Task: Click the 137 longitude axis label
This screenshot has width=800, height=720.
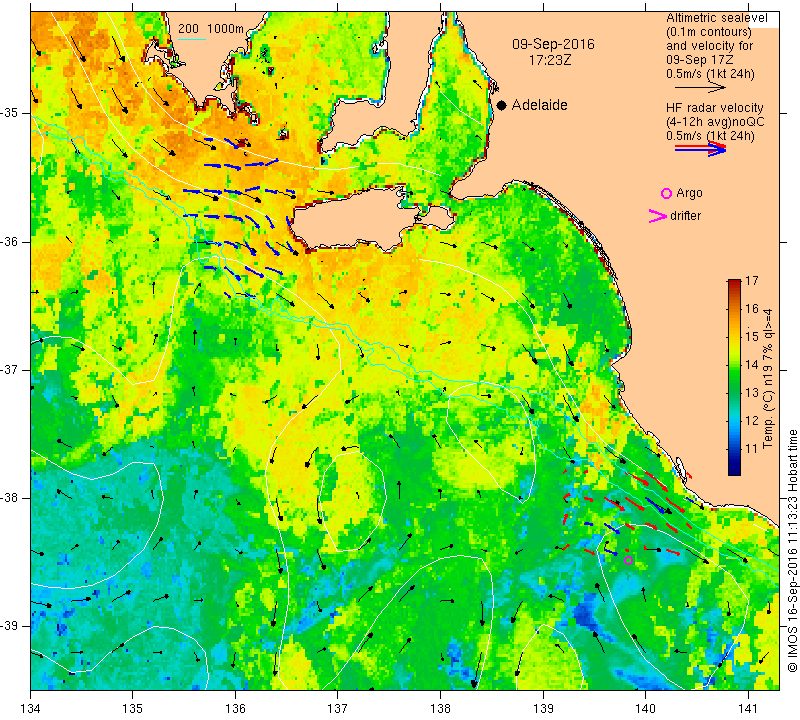Action: pos(337,709)
